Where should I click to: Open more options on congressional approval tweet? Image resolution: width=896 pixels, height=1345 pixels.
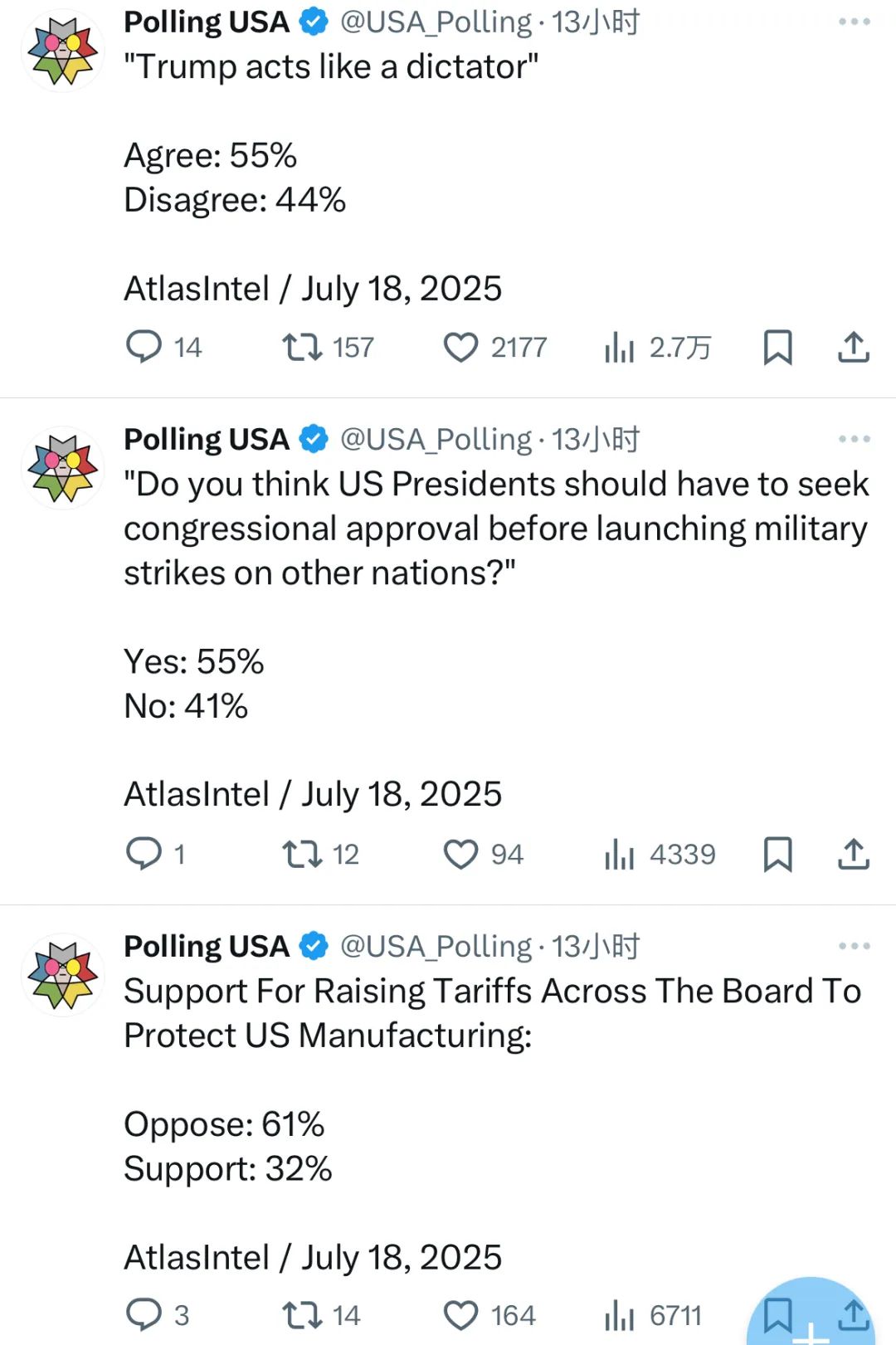pyautogui.click(x=854, y=439)
